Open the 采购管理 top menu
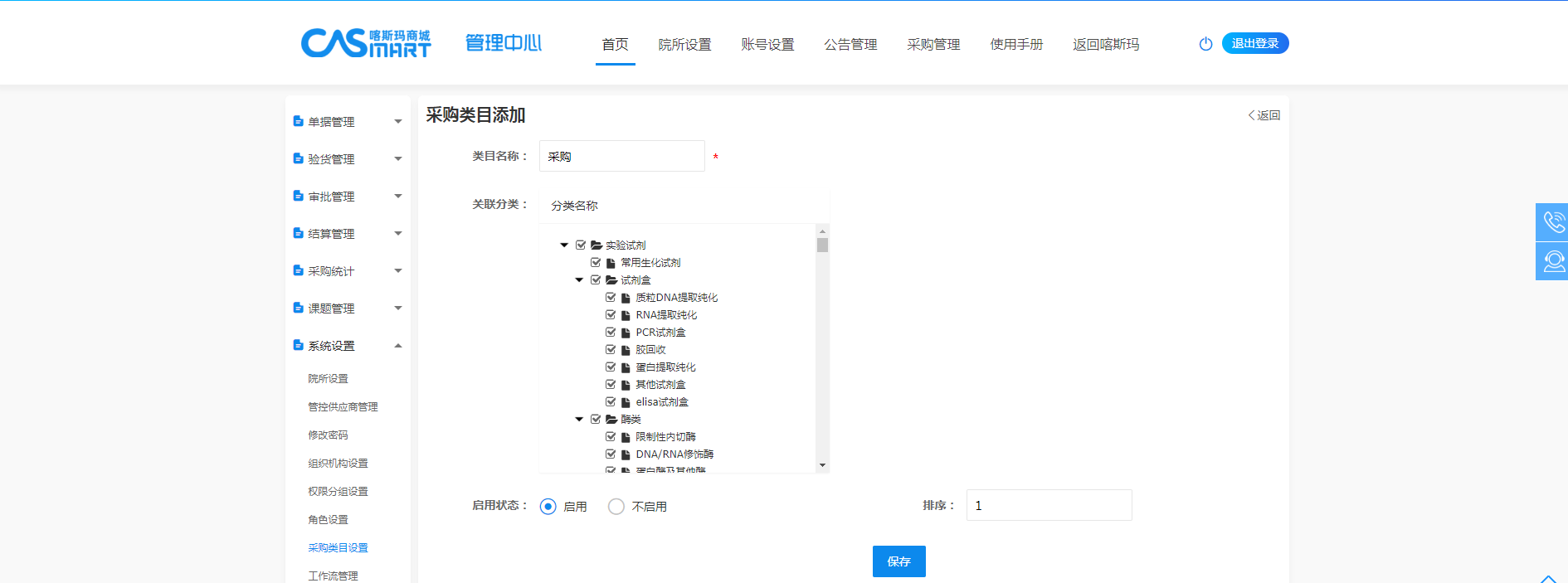1568x583 pixels. [x=933, y=45]
